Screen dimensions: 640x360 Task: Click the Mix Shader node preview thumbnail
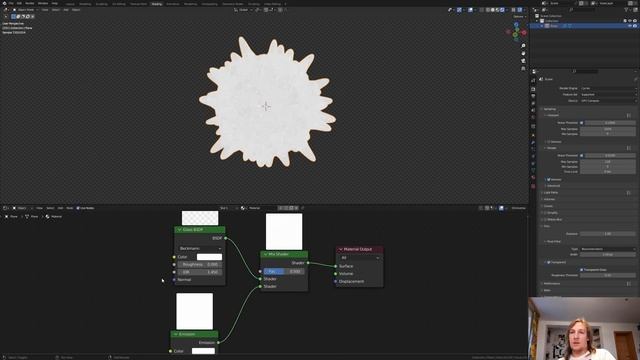click(x=284, y=231)
